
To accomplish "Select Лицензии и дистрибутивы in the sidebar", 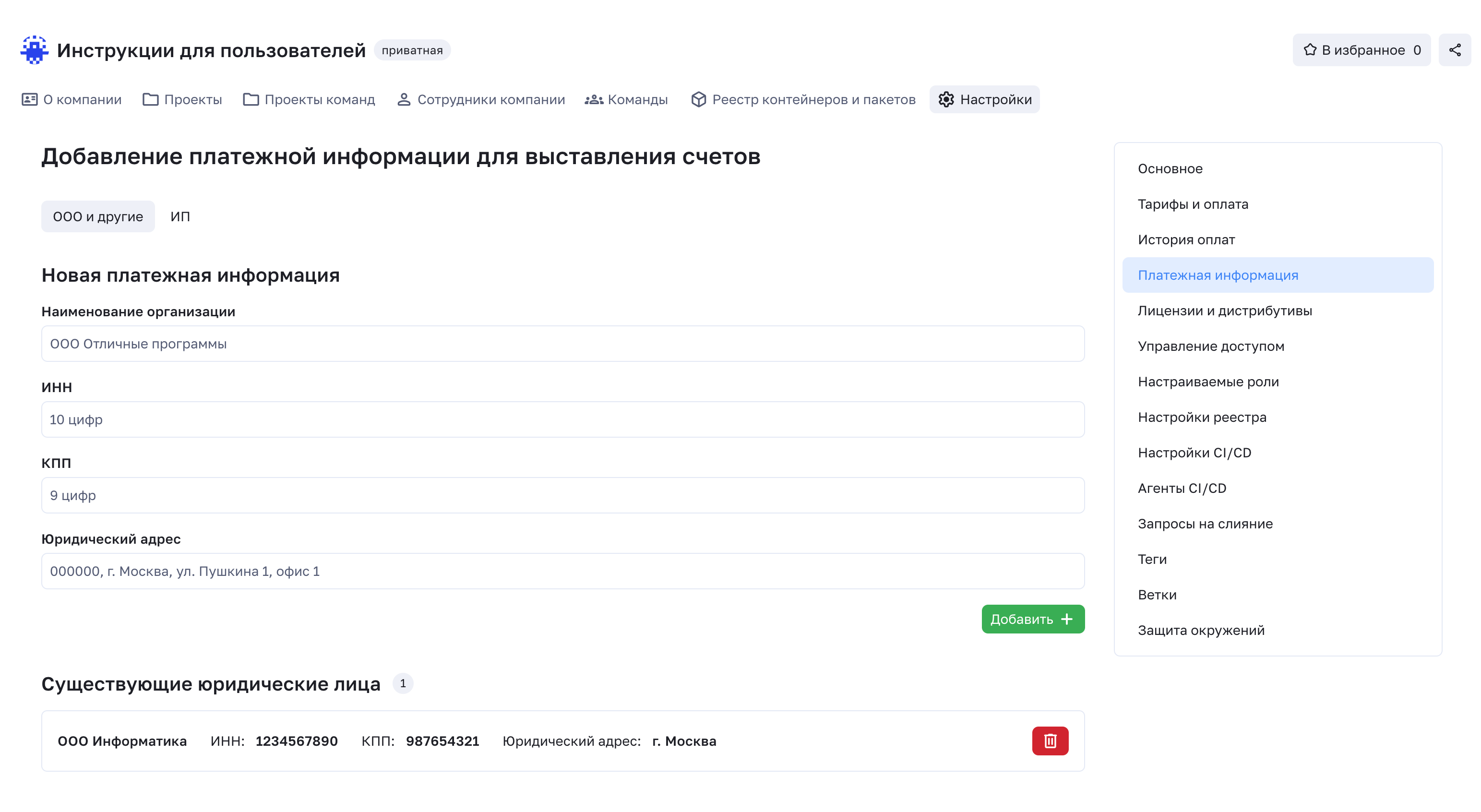I will [1225, 310].
